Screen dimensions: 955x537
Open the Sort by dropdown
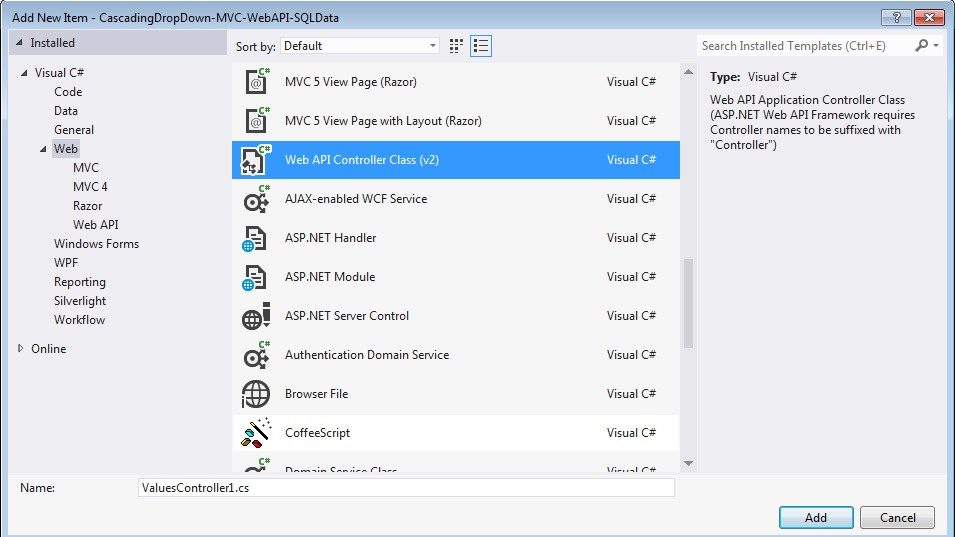pos(360,46)
